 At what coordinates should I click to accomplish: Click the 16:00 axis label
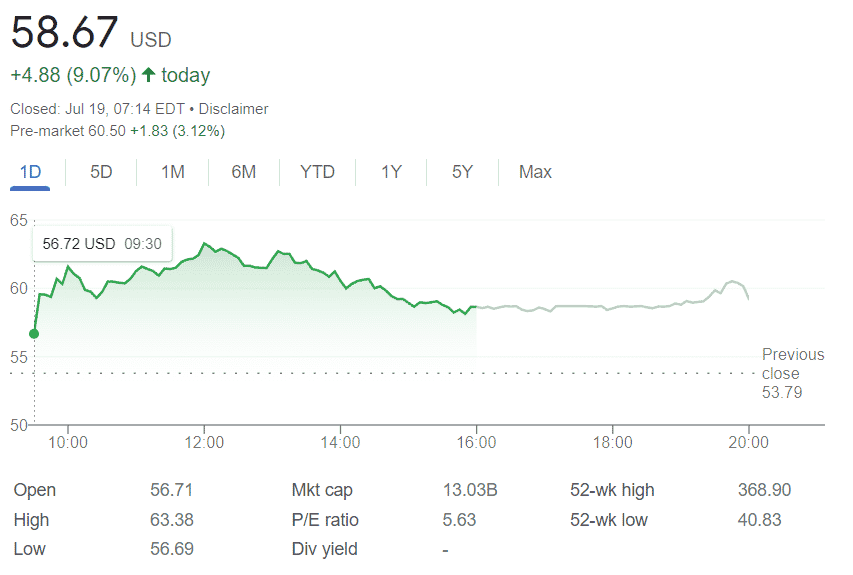coord(477,442)
